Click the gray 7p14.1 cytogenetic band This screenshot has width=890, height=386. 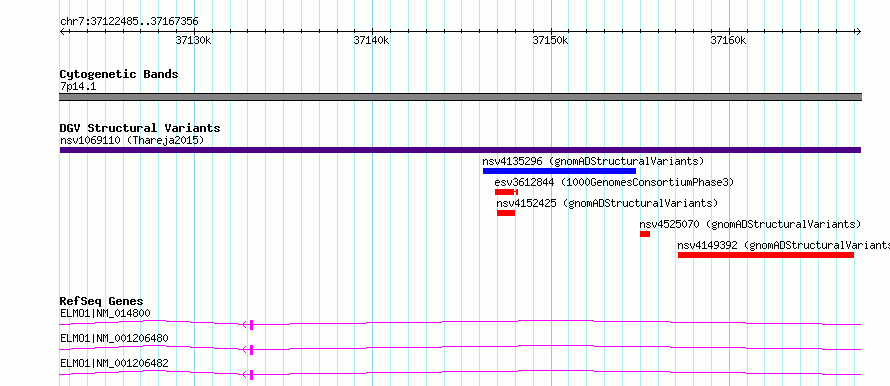tap(460, 97)
